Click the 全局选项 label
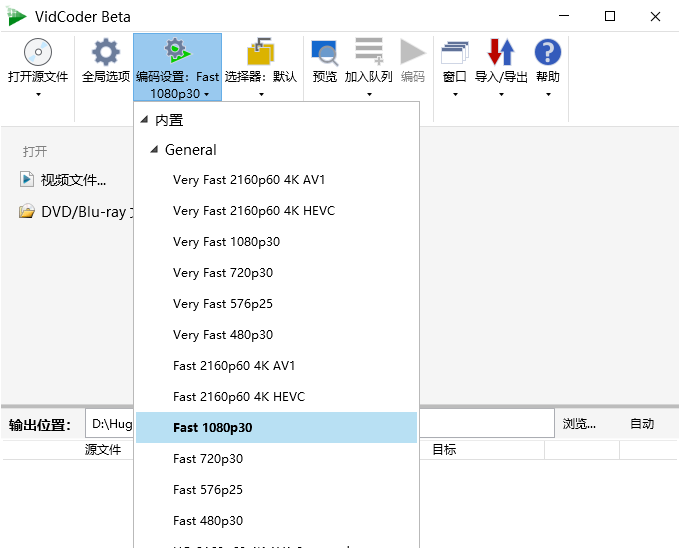 point(106,77)
